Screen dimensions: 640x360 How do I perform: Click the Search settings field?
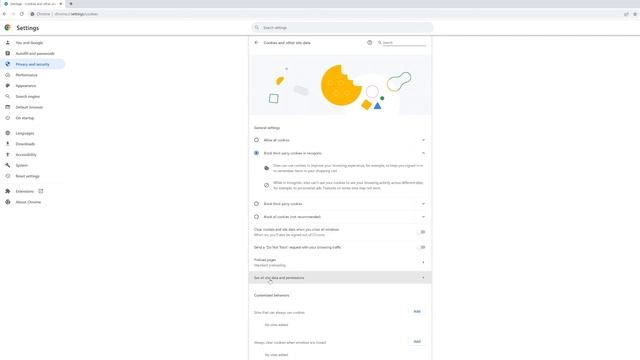(x=342, y=28)
